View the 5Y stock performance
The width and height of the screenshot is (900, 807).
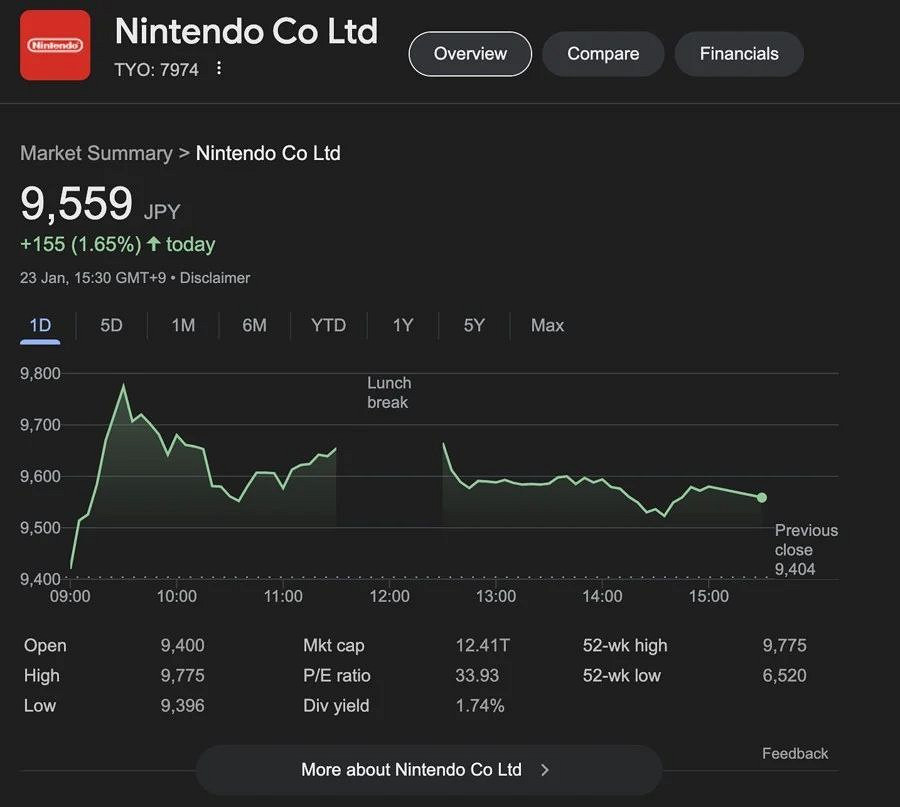(473, 325)
